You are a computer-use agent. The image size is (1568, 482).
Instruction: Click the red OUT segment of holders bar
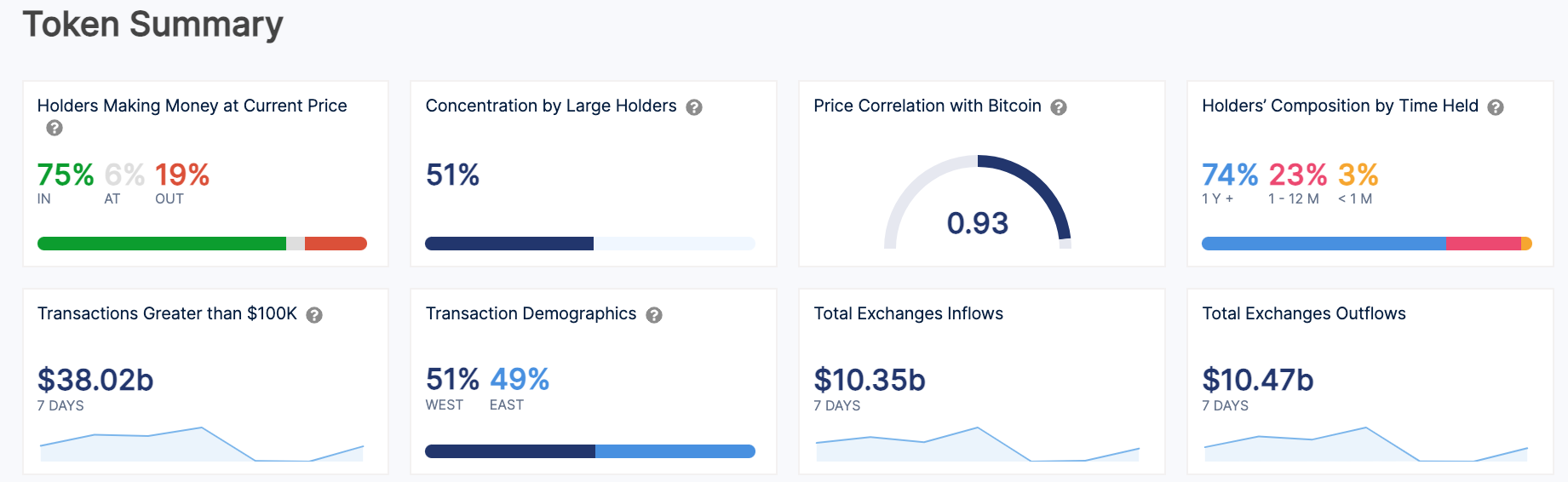pyautogui.click(x=335, y=244)
